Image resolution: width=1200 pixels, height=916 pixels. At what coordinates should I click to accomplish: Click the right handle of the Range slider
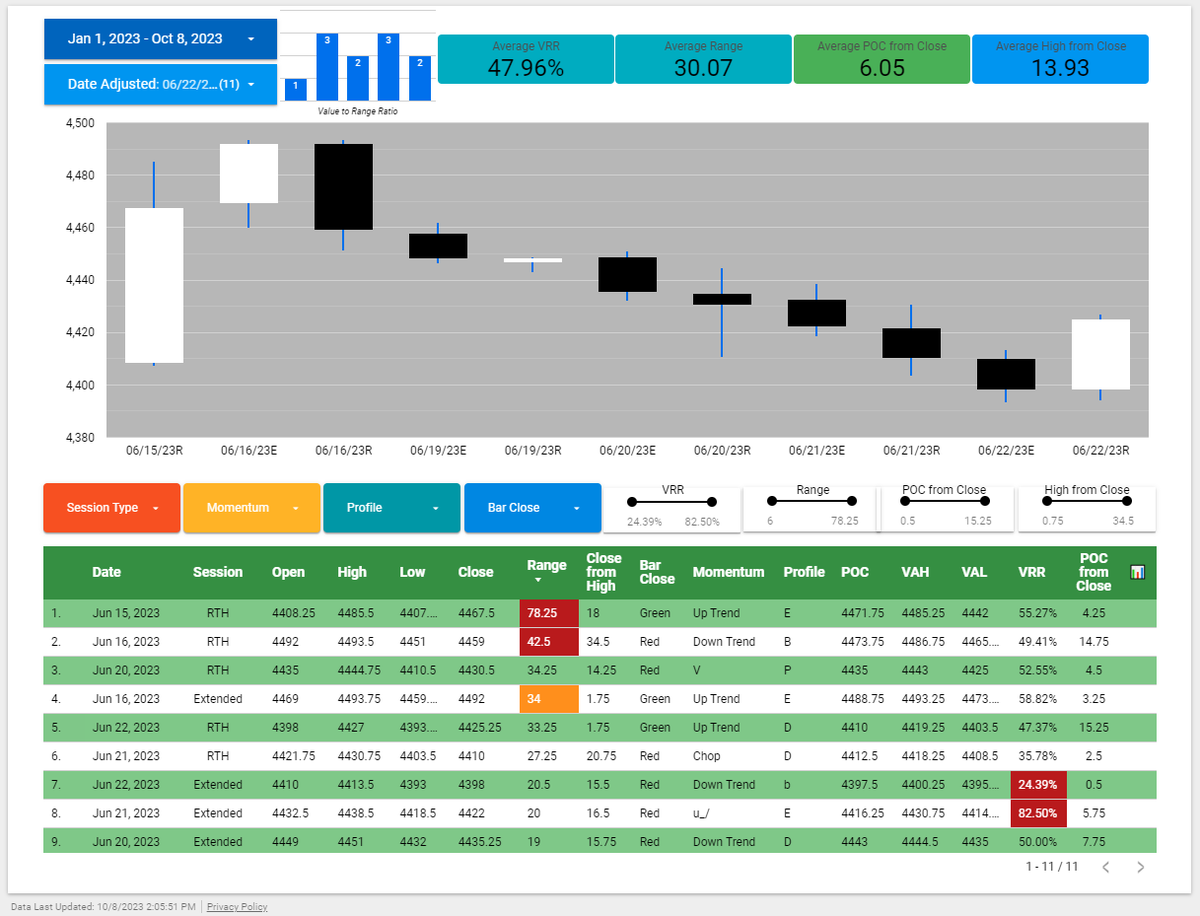click(851, 501)
